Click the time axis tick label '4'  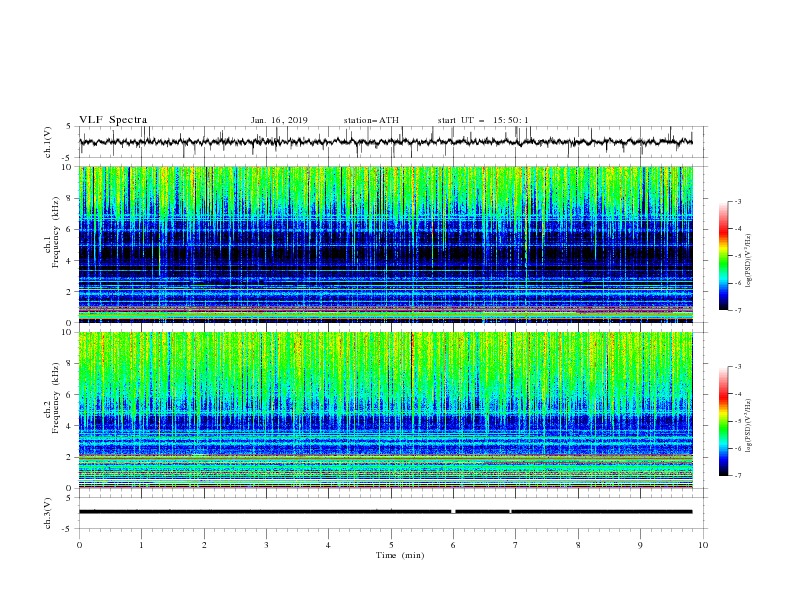pyautogui.click(x=329, y=545)
